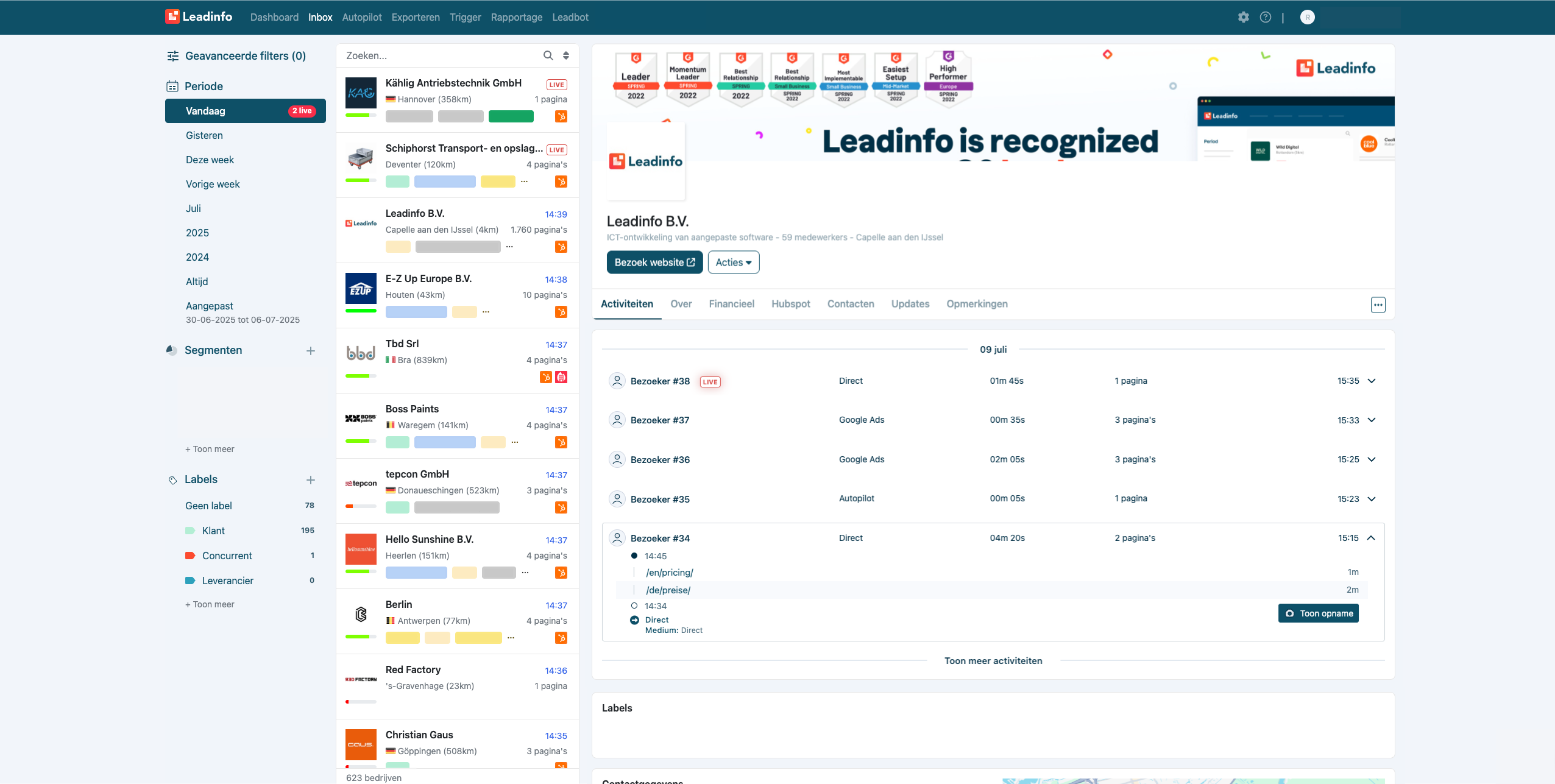1555x784 pixels.
Task: Click HubSpot icon on Berlin row
Action: 561,638
